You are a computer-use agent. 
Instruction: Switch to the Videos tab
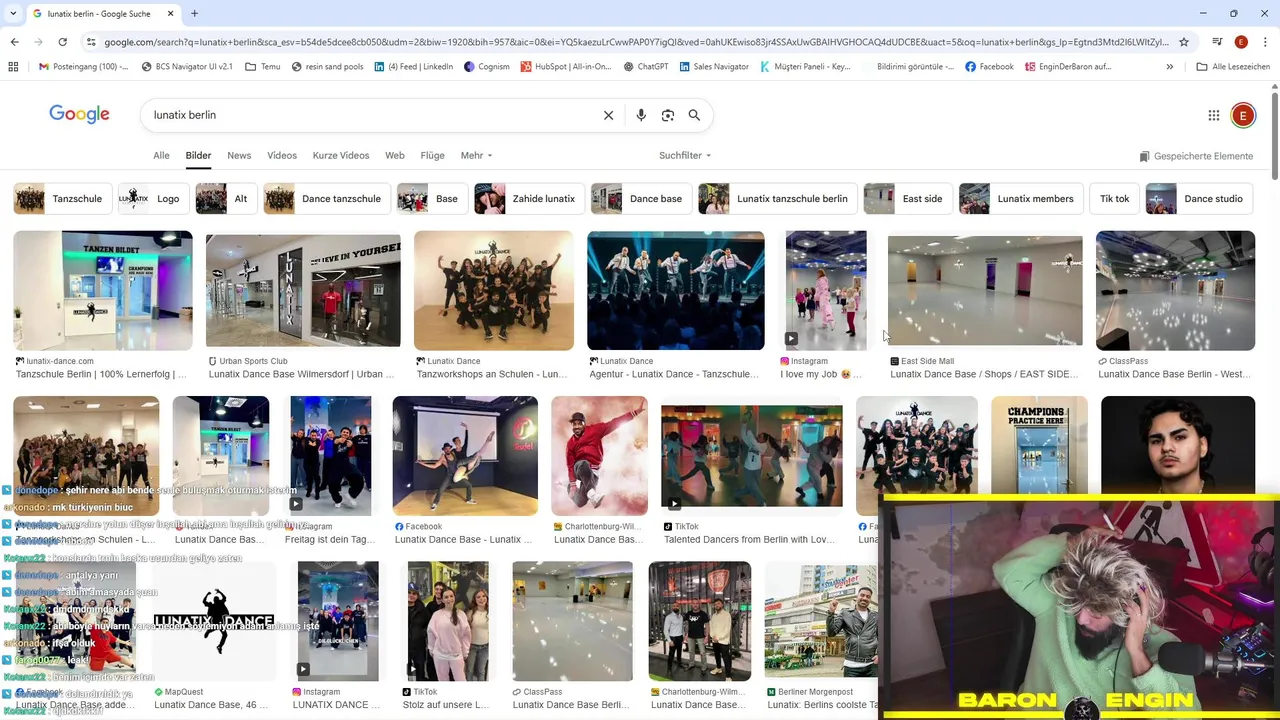(282, 155)
